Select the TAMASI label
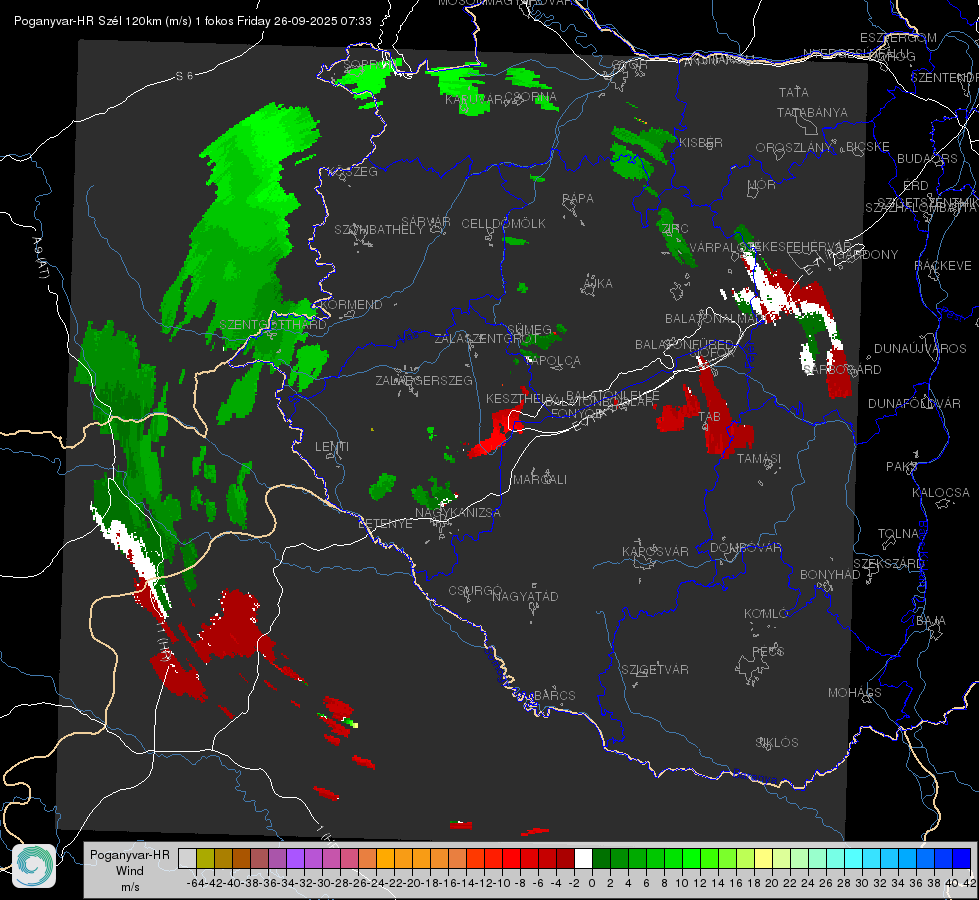 (x=759, y=458)
